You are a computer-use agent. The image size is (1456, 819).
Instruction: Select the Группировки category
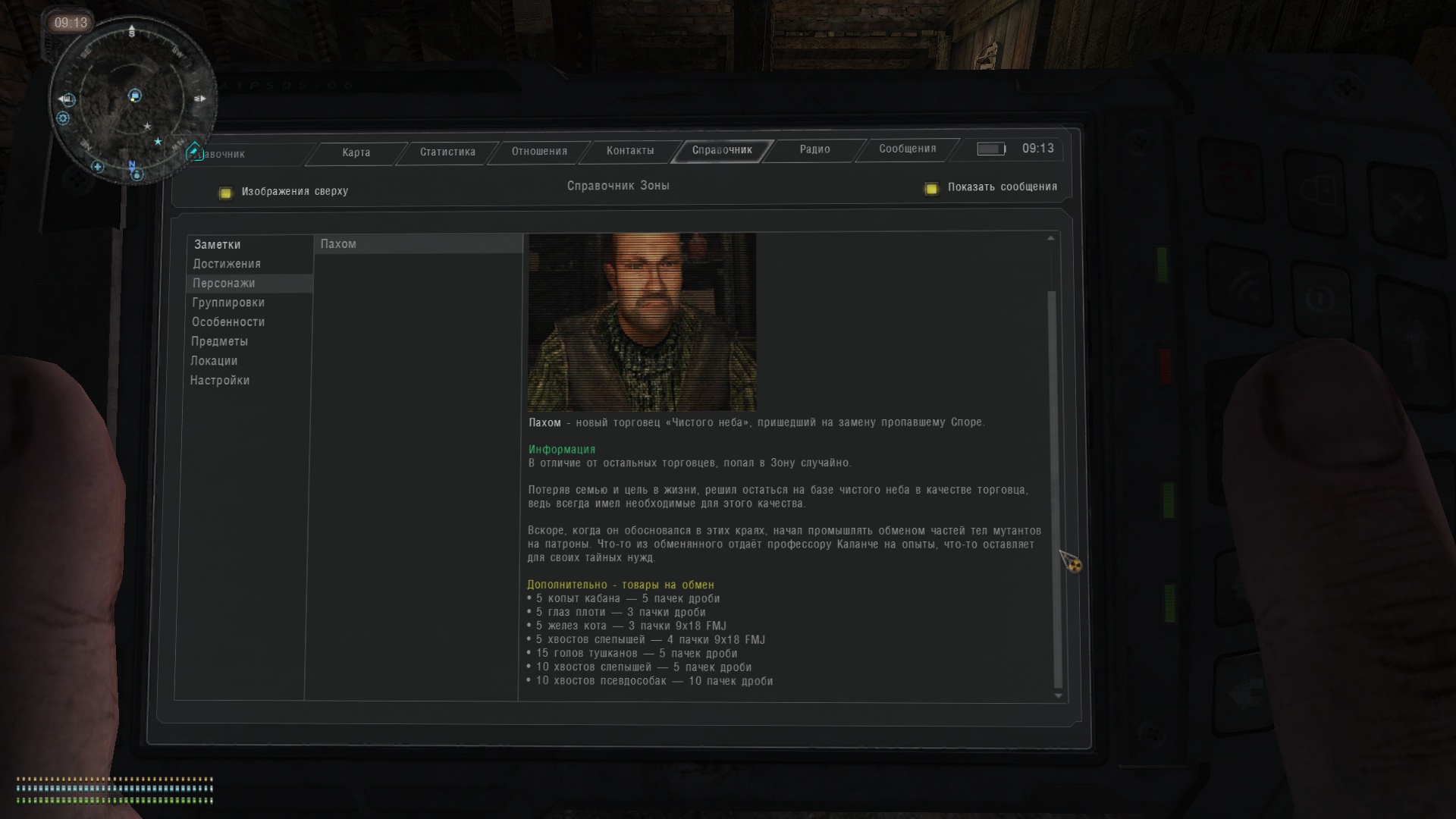click(228, 303)
